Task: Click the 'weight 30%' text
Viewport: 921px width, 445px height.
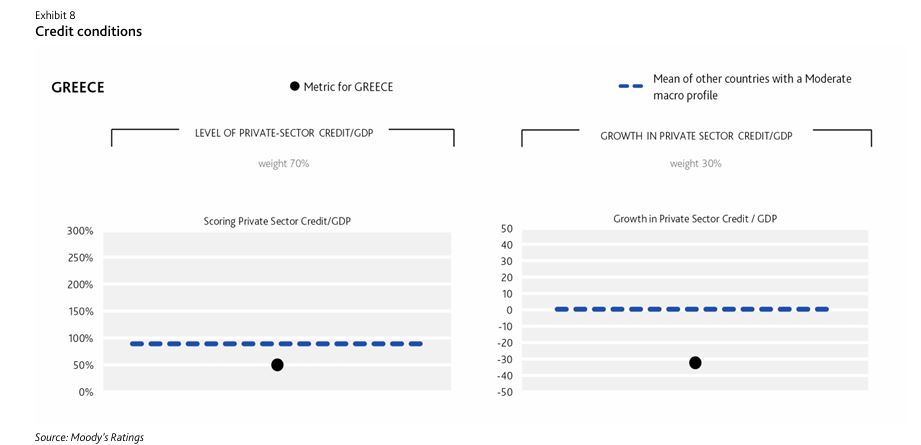Action: (696, 163)
